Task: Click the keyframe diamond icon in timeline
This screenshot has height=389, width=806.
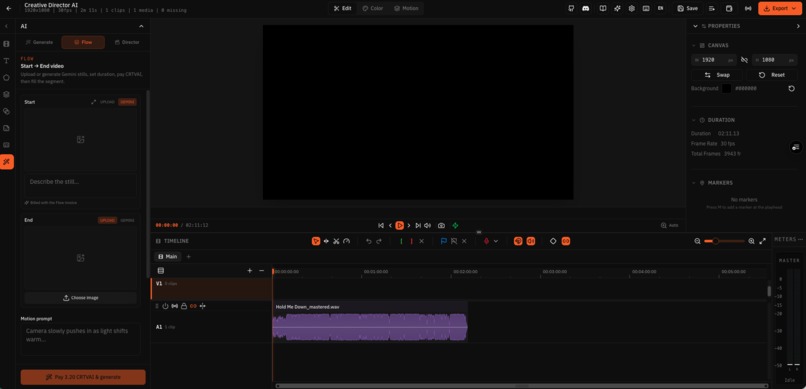Action: click(553, 241)
